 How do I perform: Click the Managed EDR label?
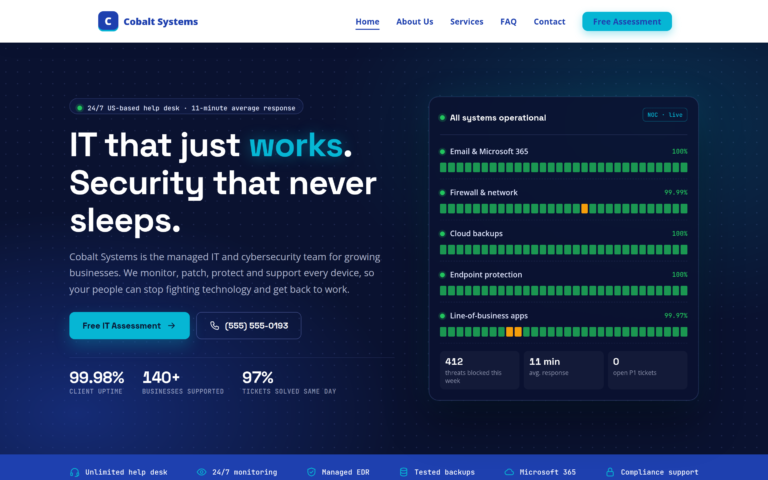(x=345, y=472)
